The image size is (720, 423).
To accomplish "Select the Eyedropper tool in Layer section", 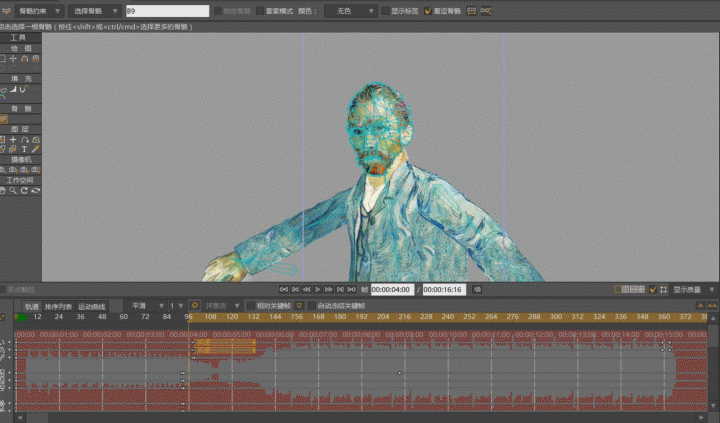I will tap(35, 149).
